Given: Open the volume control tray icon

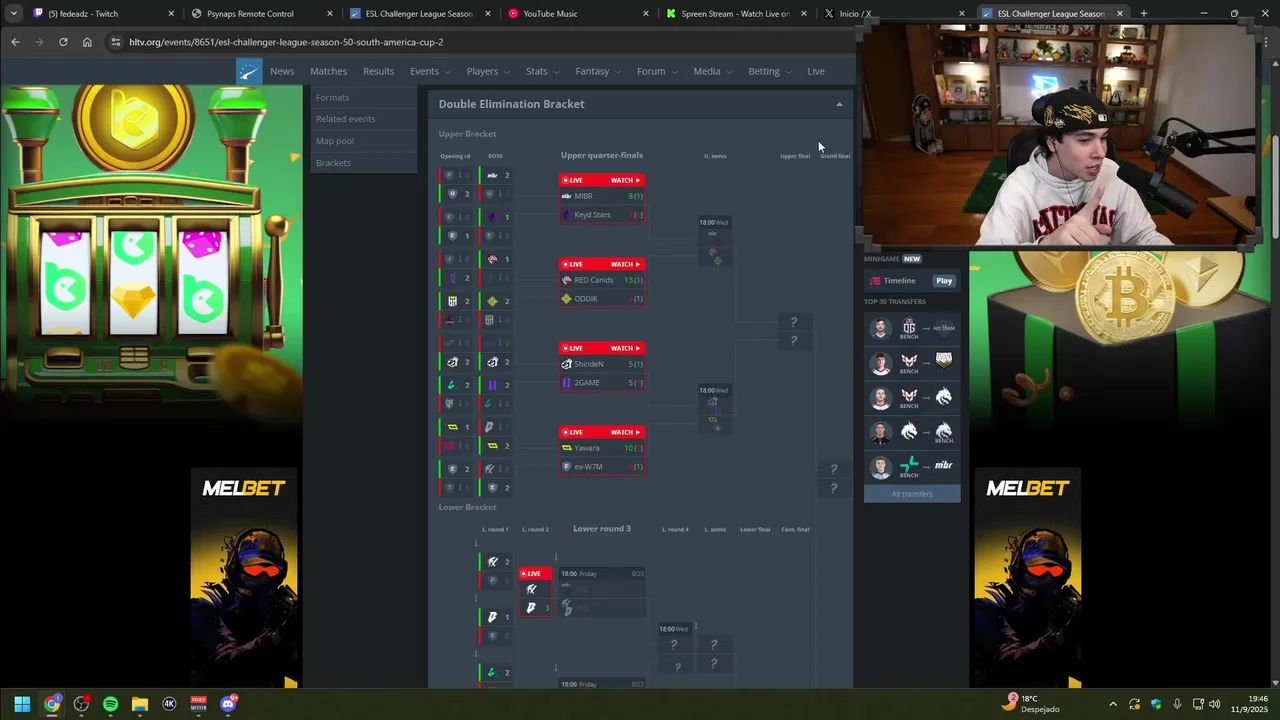Looking at the screenshot, I should [1215, 704].
